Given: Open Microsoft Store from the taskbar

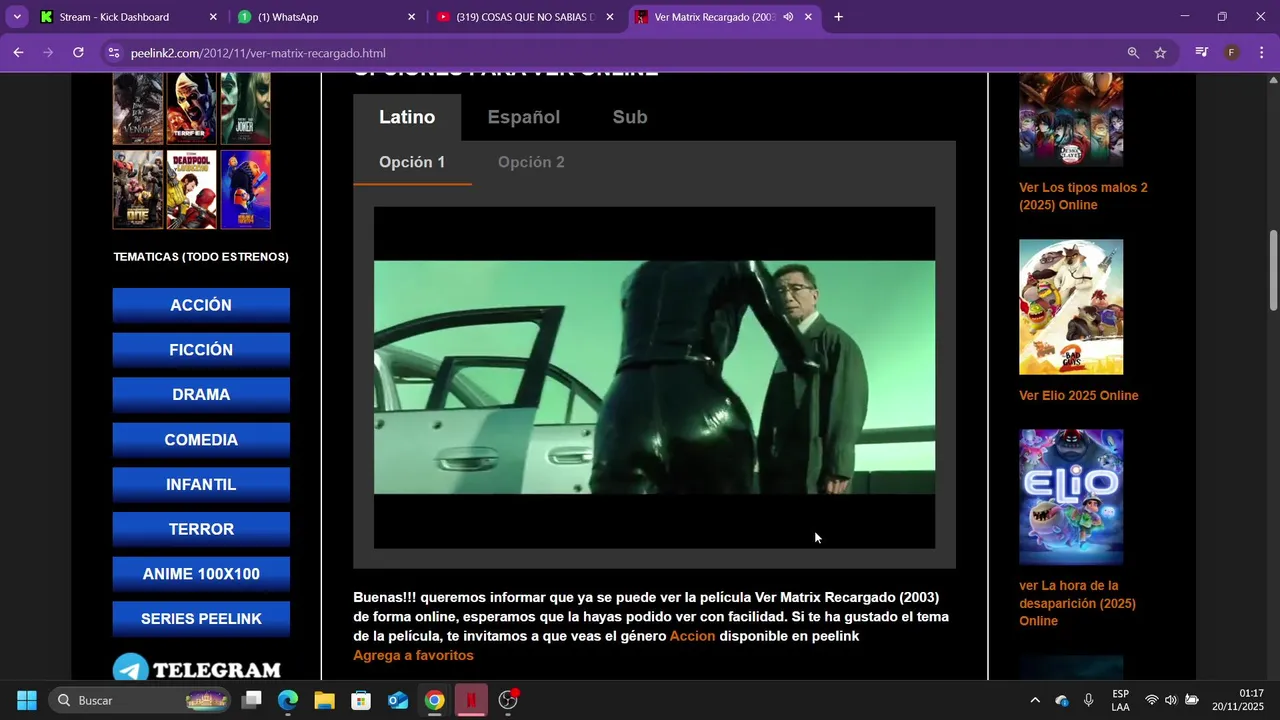Looking at the screenshot, I should (361, 700).
